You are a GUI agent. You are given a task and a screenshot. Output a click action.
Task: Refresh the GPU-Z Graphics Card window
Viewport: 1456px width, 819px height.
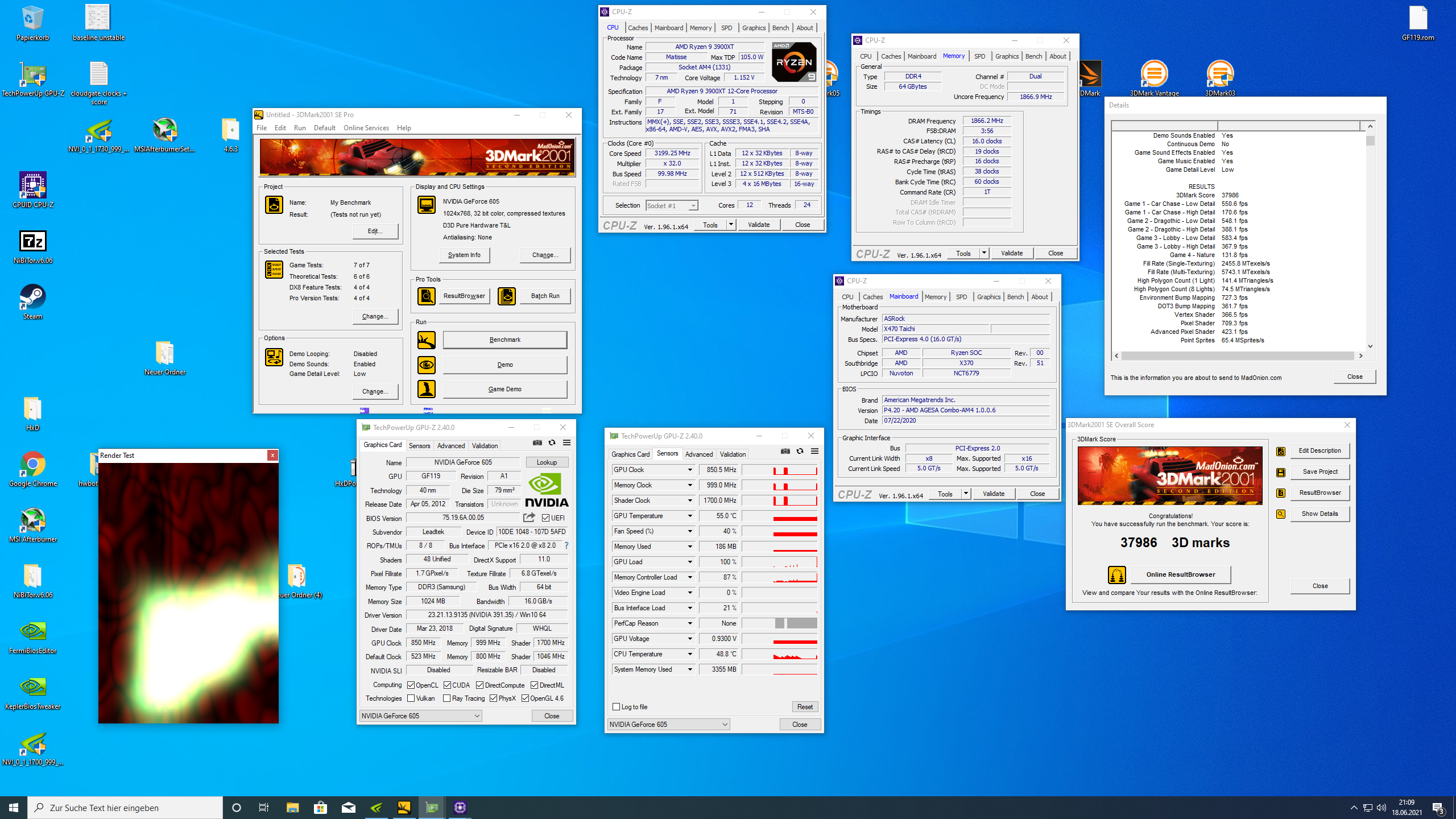(552, 442)
